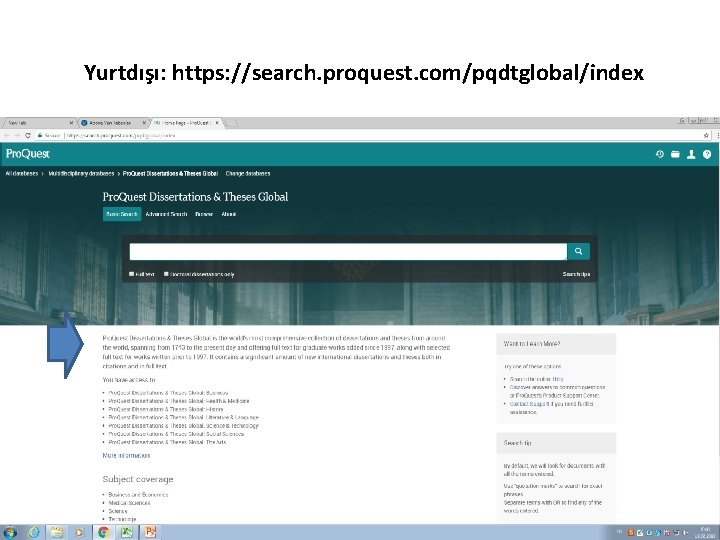Open the media player taskbar icon
The image size is (720, 540).
(x=79, y=533)
